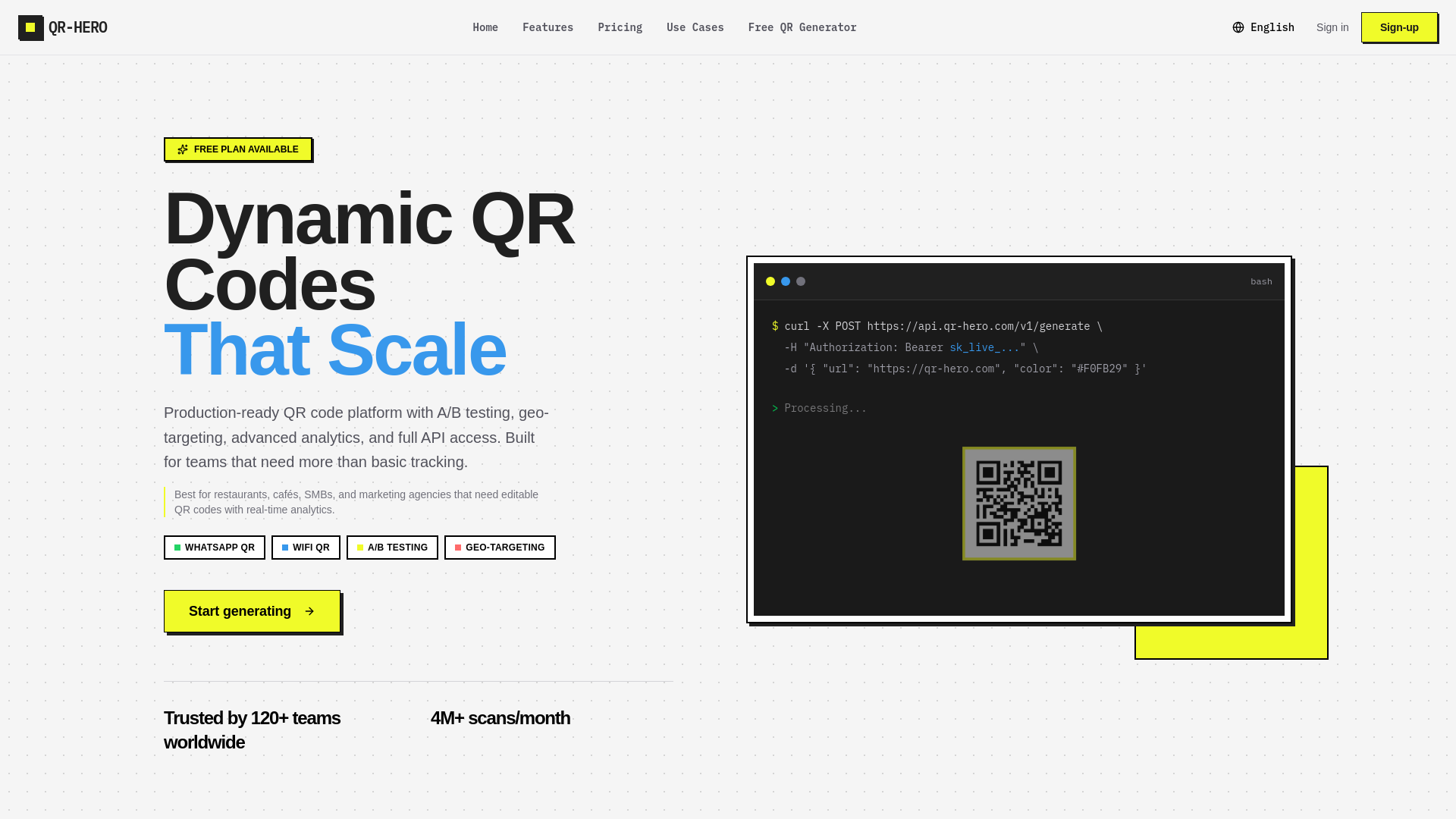
Task: Click the Sign-up button
Action: point(1399,27)
